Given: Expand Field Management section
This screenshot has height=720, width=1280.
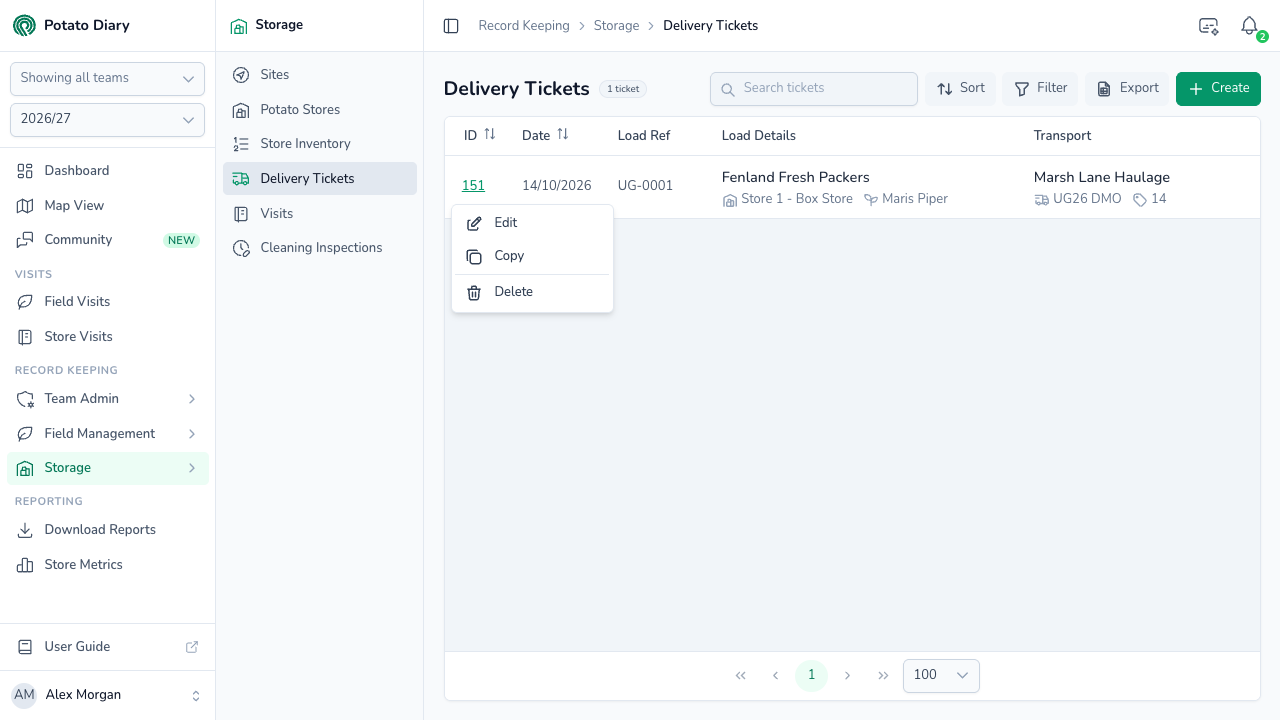Looking at the screenshot, I should click(108, 434).
